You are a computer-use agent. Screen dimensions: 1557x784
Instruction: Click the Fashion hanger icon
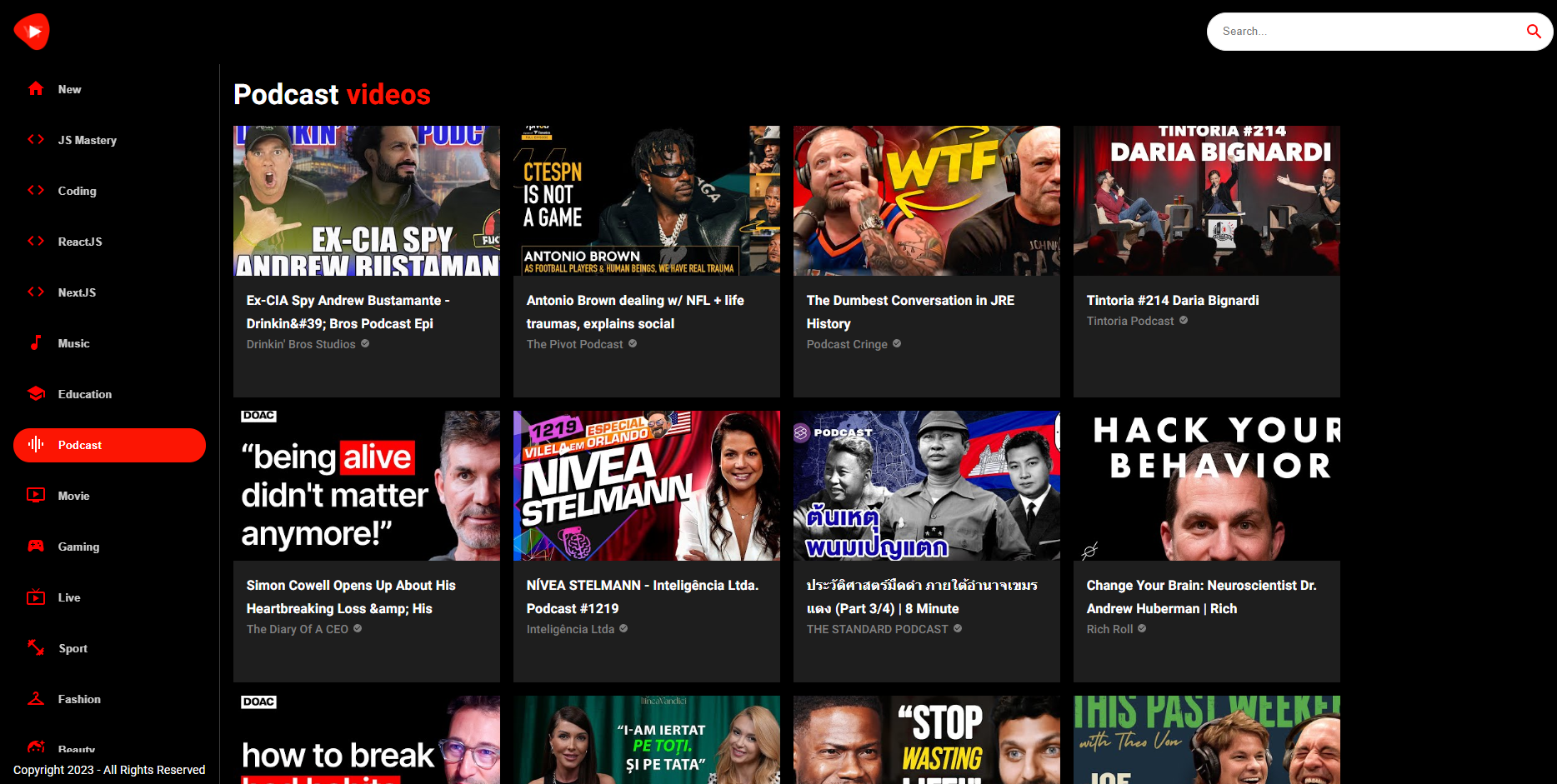point(36,698)
